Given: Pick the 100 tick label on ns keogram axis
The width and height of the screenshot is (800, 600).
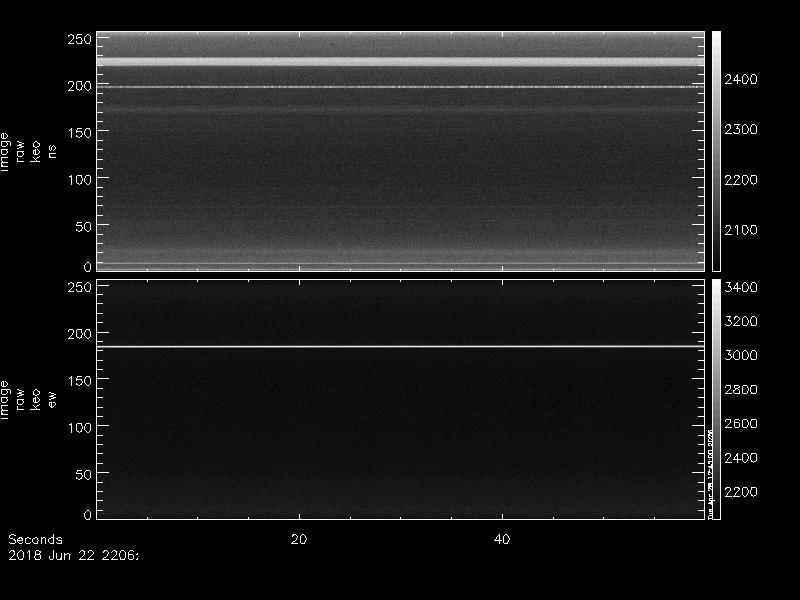Looking at the screenshot, I should pos(80,180).
